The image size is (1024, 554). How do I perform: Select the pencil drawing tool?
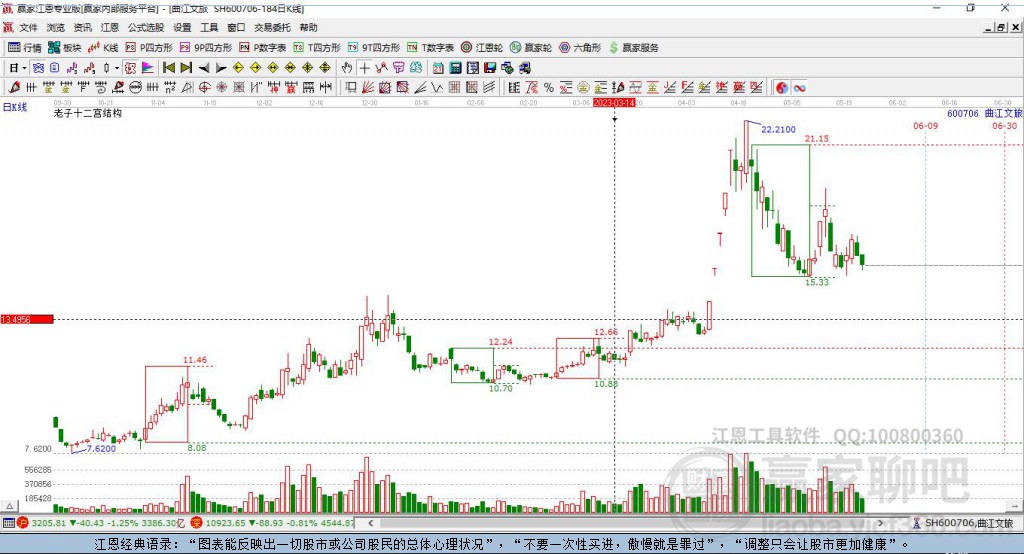click(14, 88)
